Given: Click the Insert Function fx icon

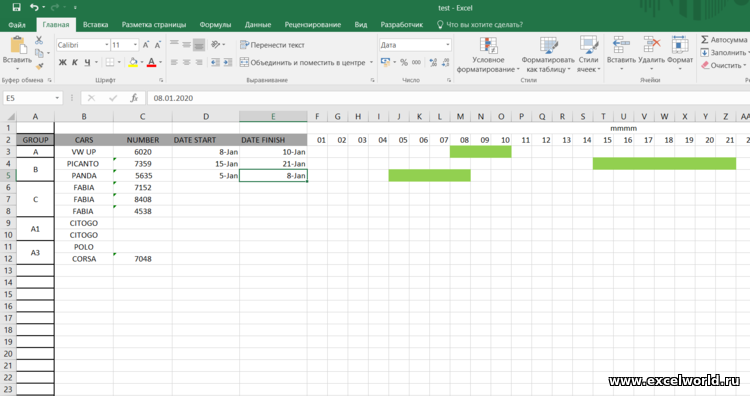Looking at the screenshot, I should coord(134,98).
